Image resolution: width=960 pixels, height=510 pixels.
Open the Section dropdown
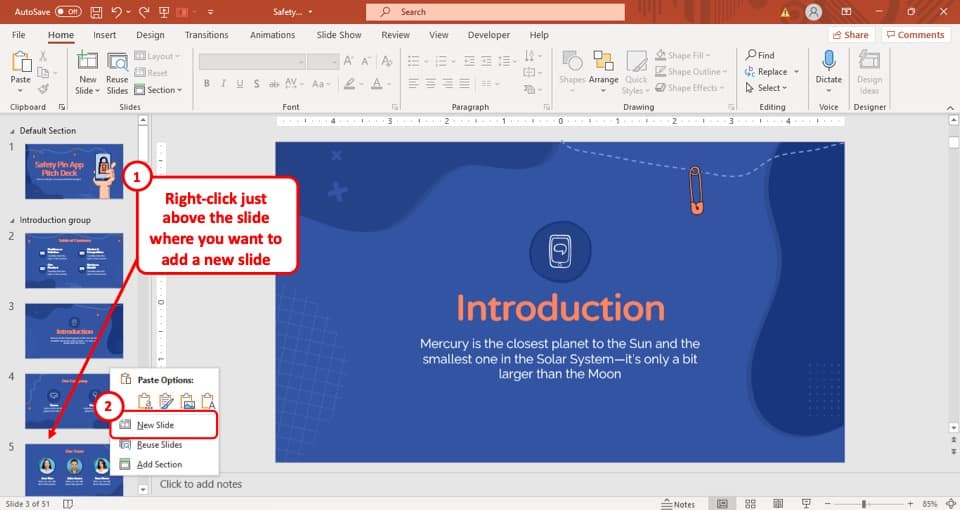pyautogui.click(x=159, y=89)
